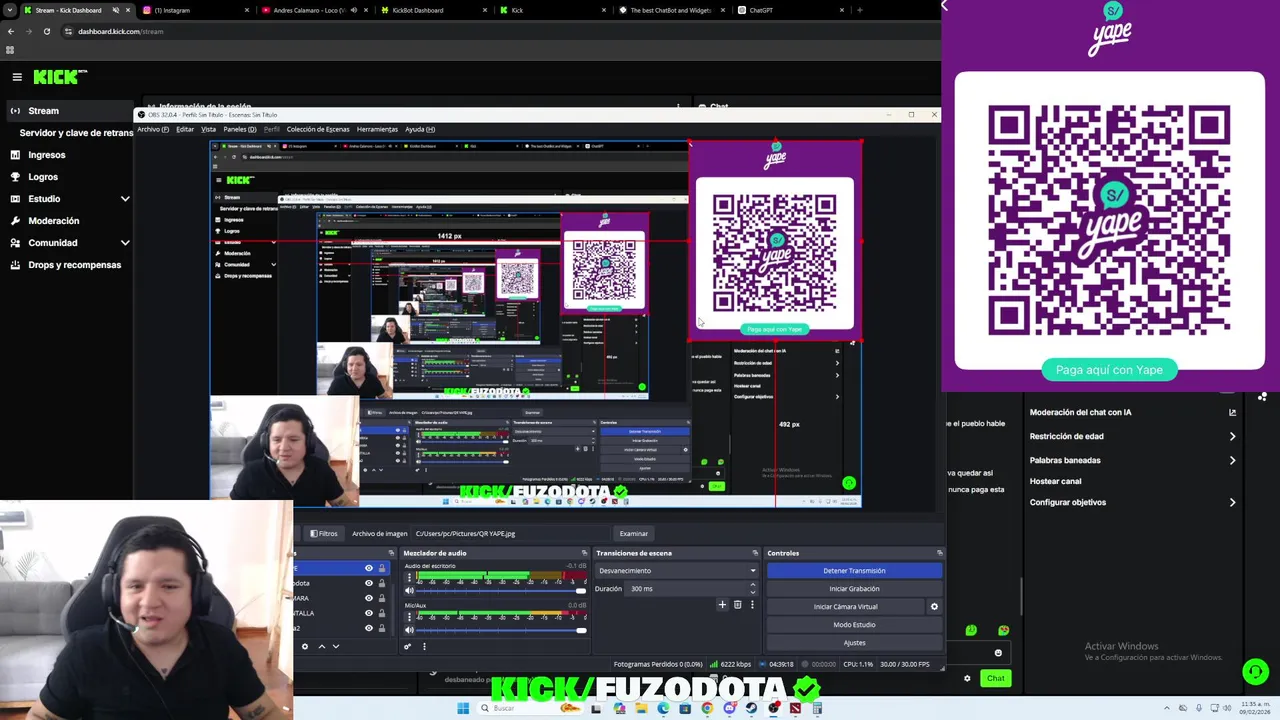Click Detener Transmisión button
The height and width of the screenshot is (720, 1280).
tap(854, 570)
